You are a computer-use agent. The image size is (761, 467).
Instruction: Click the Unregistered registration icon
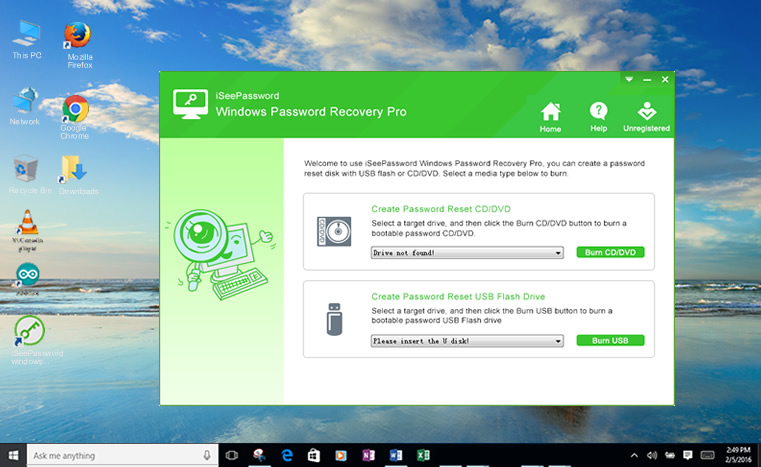(x=646, y=117)
